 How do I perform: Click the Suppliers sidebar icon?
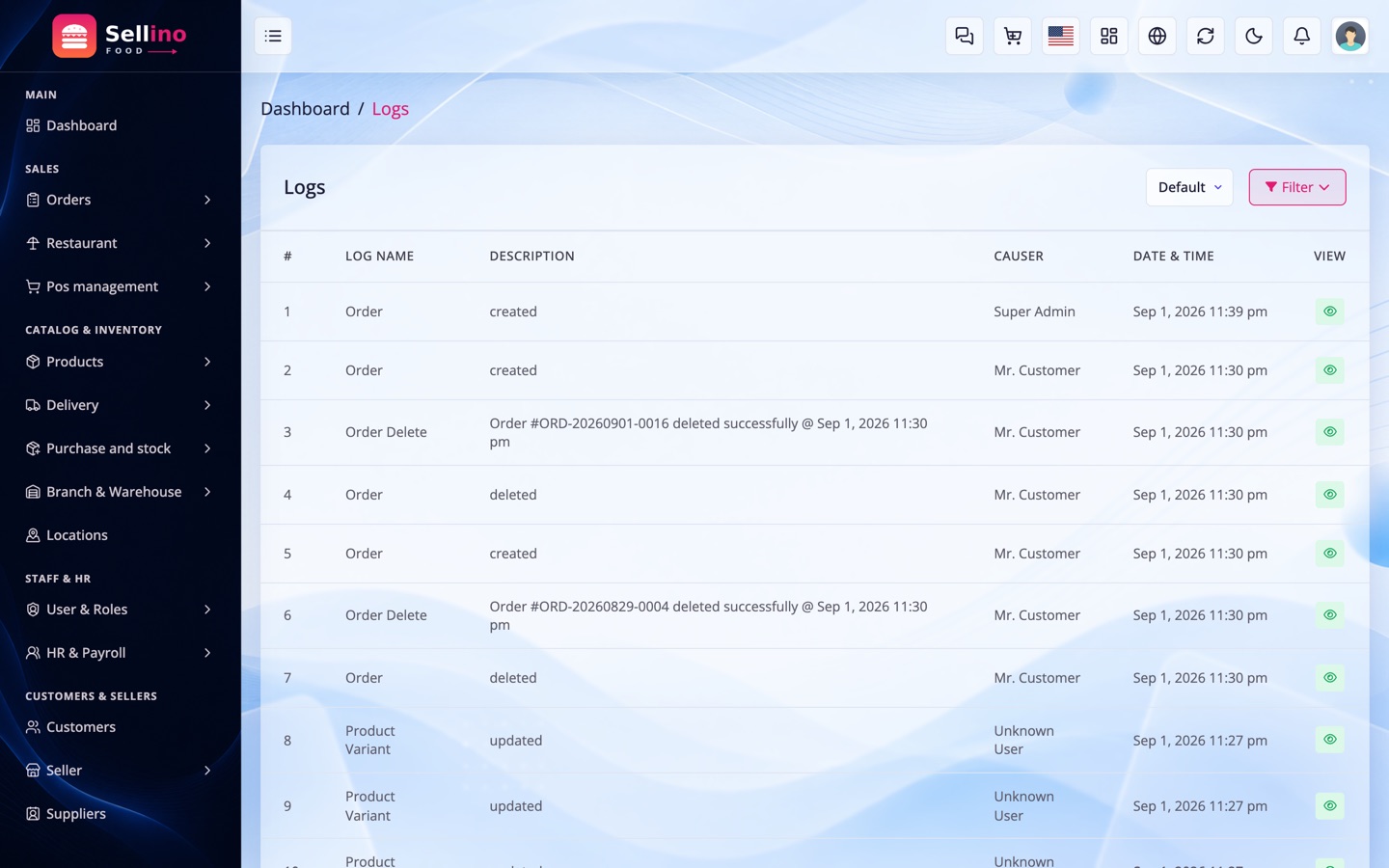[x=33, y=814]
